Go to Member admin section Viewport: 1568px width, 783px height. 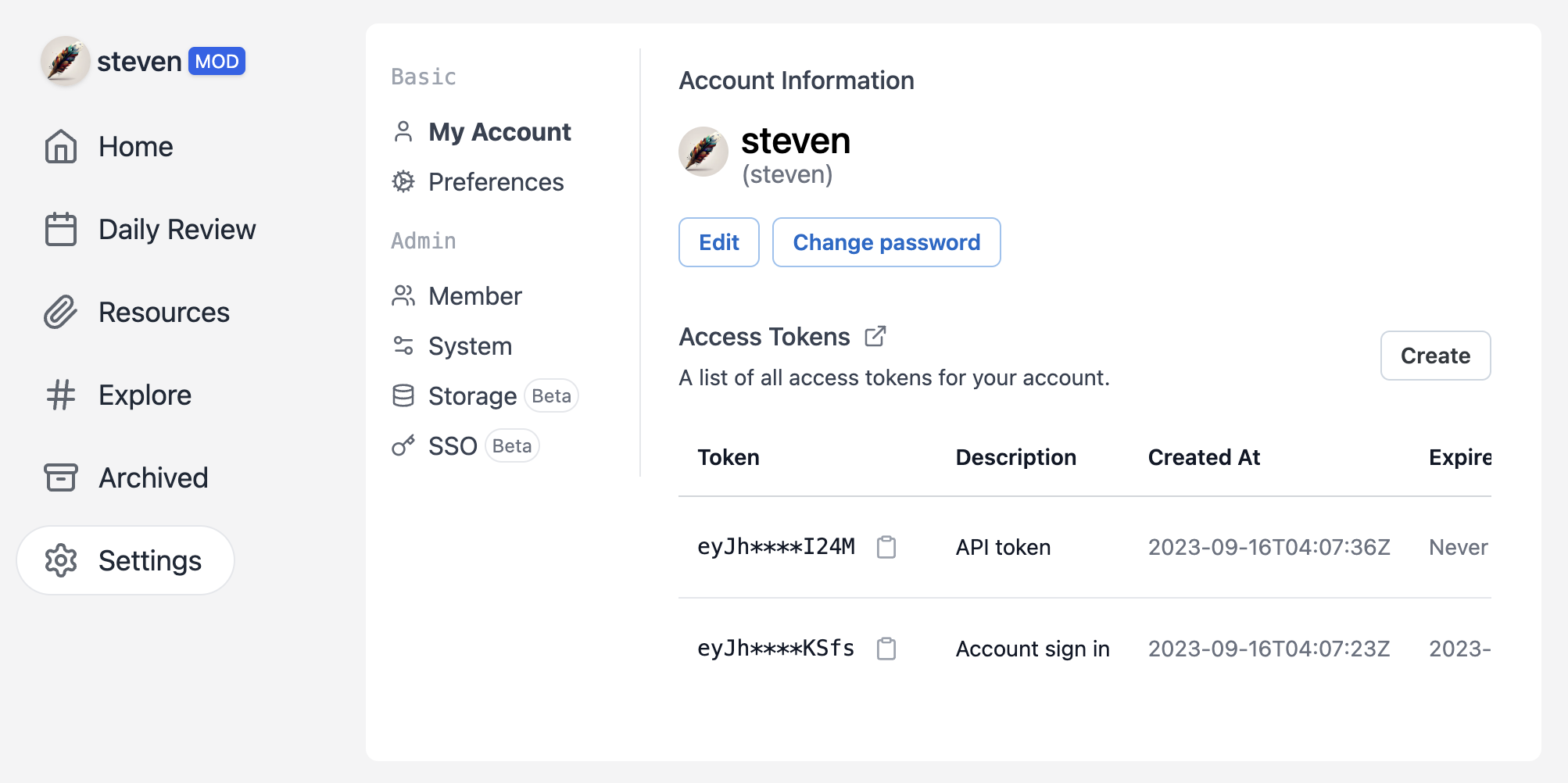(x=474, y=296)
